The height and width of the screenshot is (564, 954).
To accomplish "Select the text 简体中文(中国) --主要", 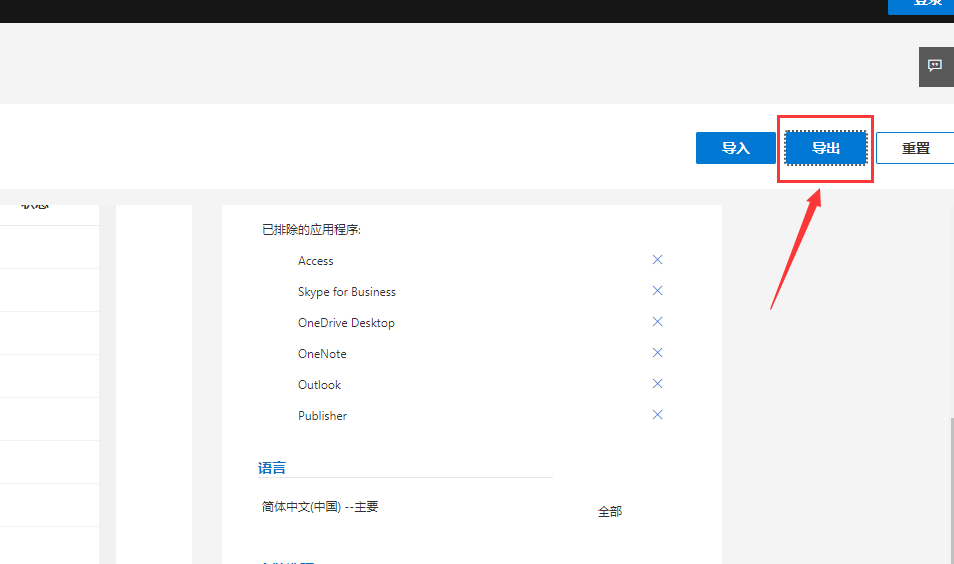I will point(320,507).
